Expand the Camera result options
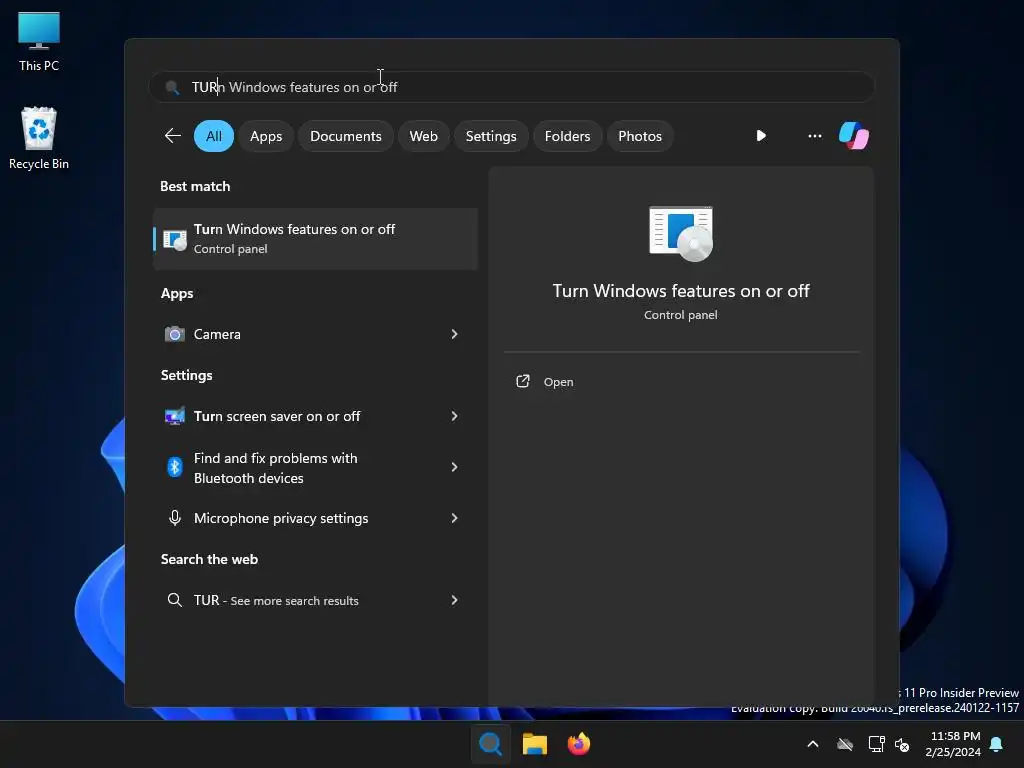 click(x=455, y=334)
